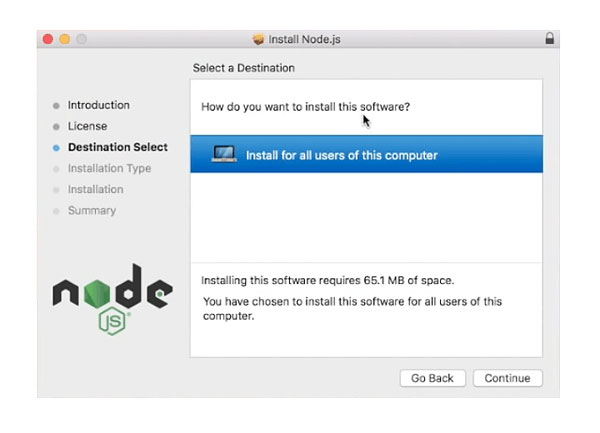Click the Install Node.js window title

[305, 40]
